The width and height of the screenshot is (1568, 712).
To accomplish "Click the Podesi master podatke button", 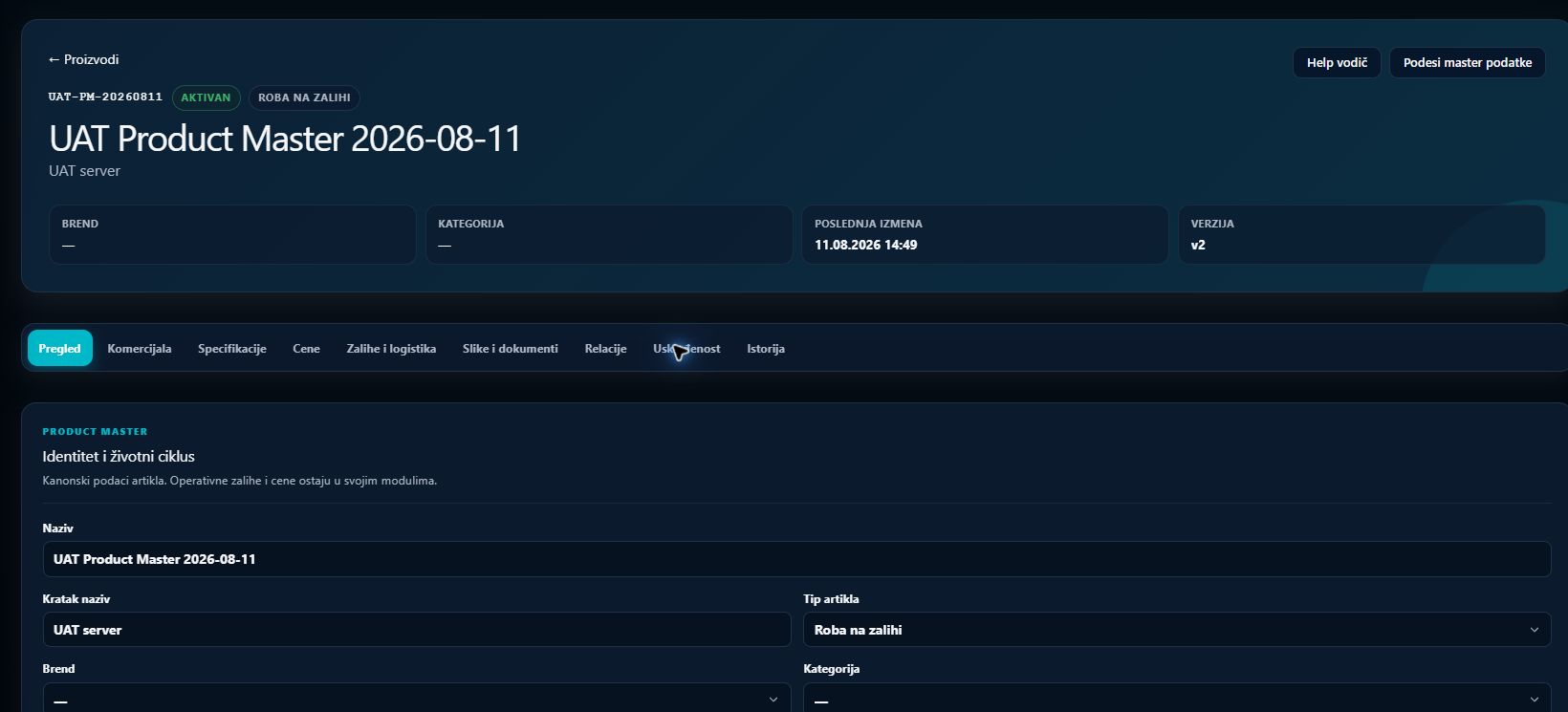I will click(x=1467, y=62).
